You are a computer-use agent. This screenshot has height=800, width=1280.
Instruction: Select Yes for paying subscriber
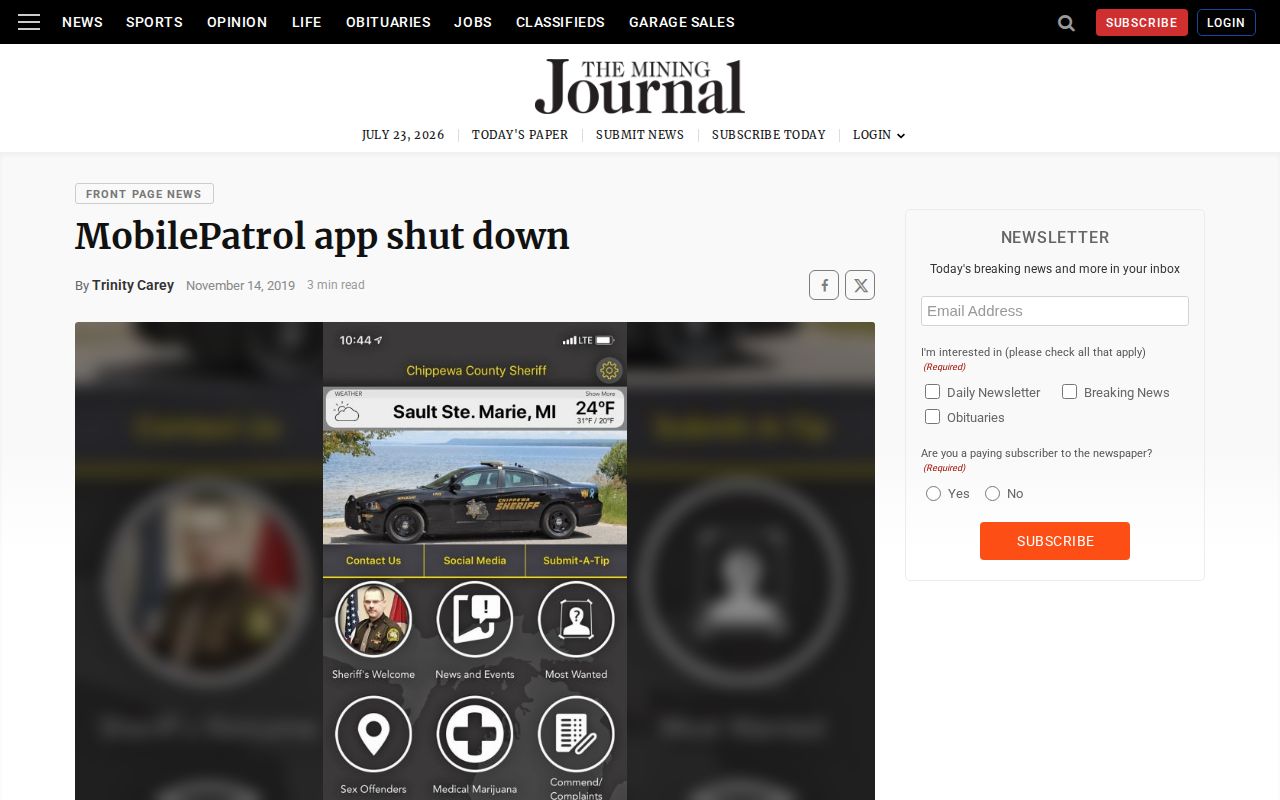pos(933,493)
